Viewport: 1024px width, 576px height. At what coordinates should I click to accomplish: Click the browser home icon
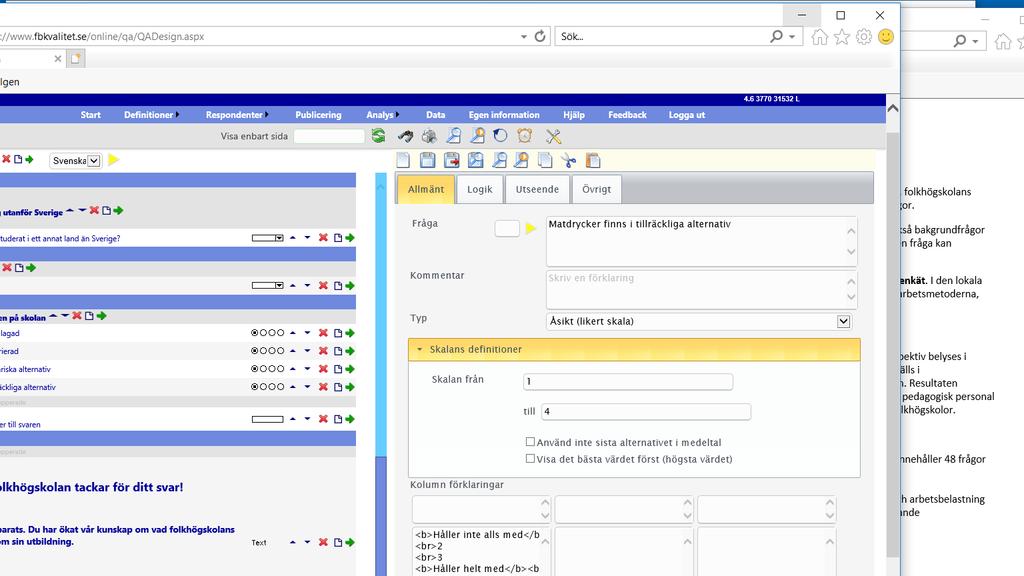[820, 37]
